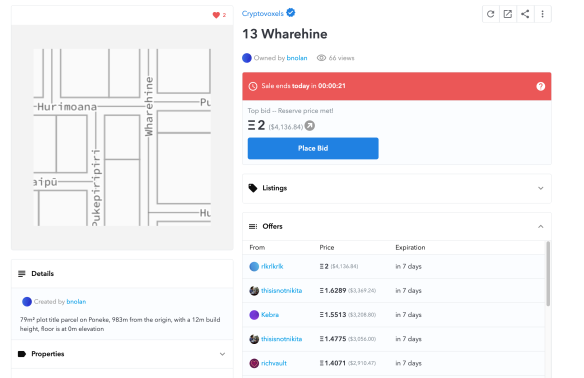Click the Offers list icon
The width and height of the screenshot is (584, 378).
[x=253, y=226]
